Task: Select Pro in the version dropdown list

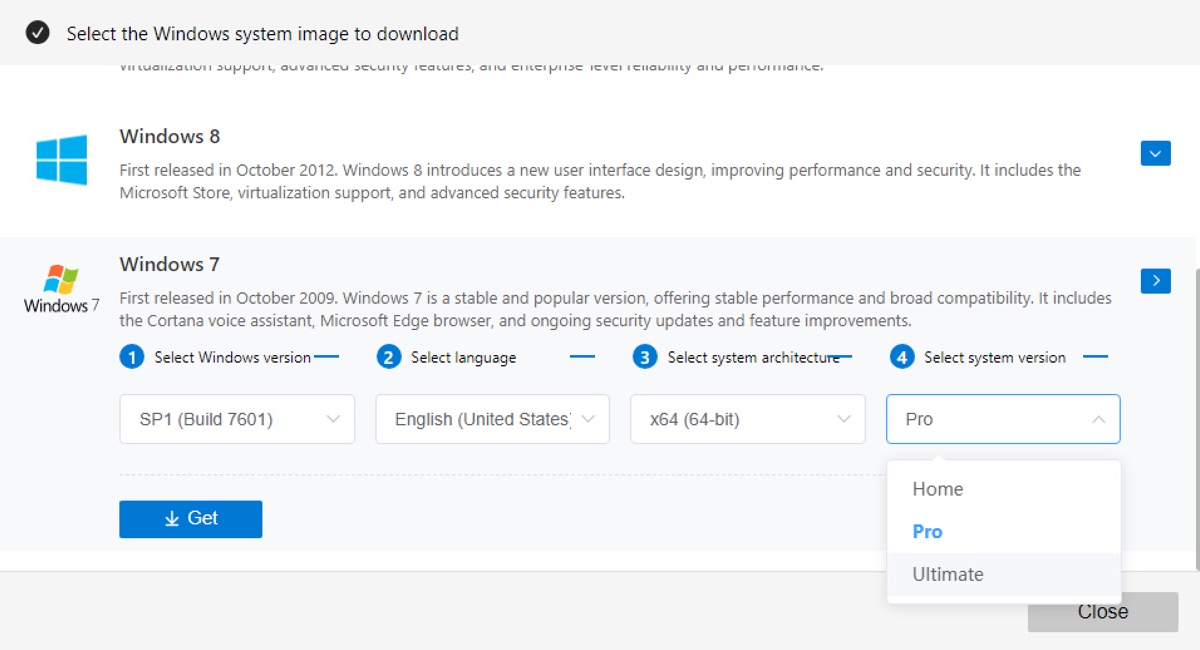Action: coord(926,531)
